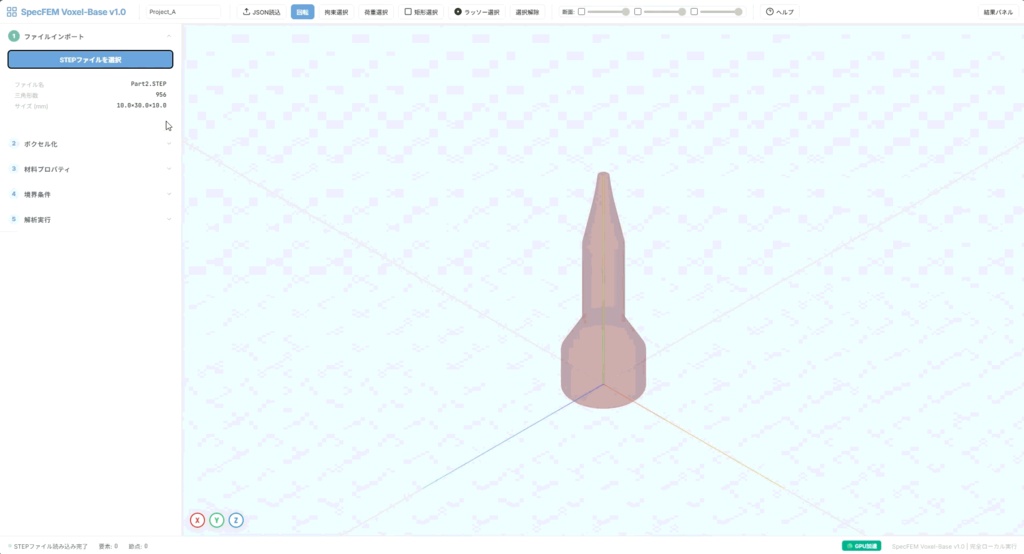The width and height of the screenshot is (1024, 554).
Task: Click the size value 10.0×30.0×10.0
Action: [x=141, y=105]
